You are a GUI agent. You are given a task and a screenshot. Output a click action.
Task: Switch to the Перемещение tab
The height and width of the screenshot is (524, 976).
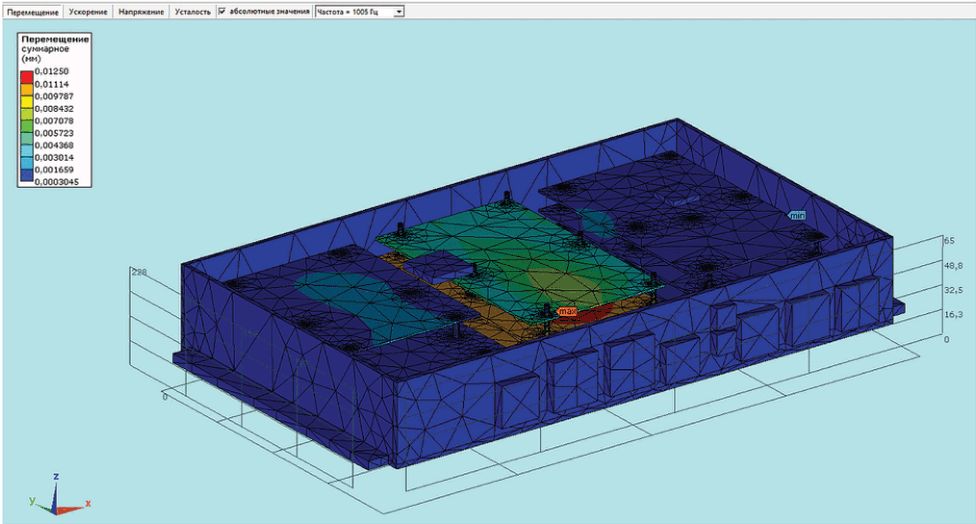[x=33, y=12]
